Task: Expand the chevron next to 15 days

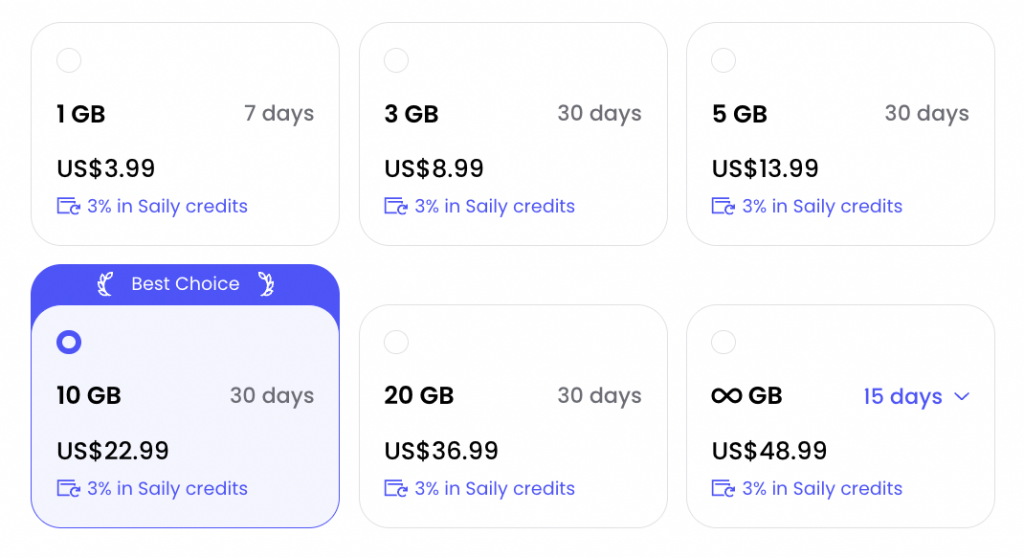Action: tap(961, 396)
